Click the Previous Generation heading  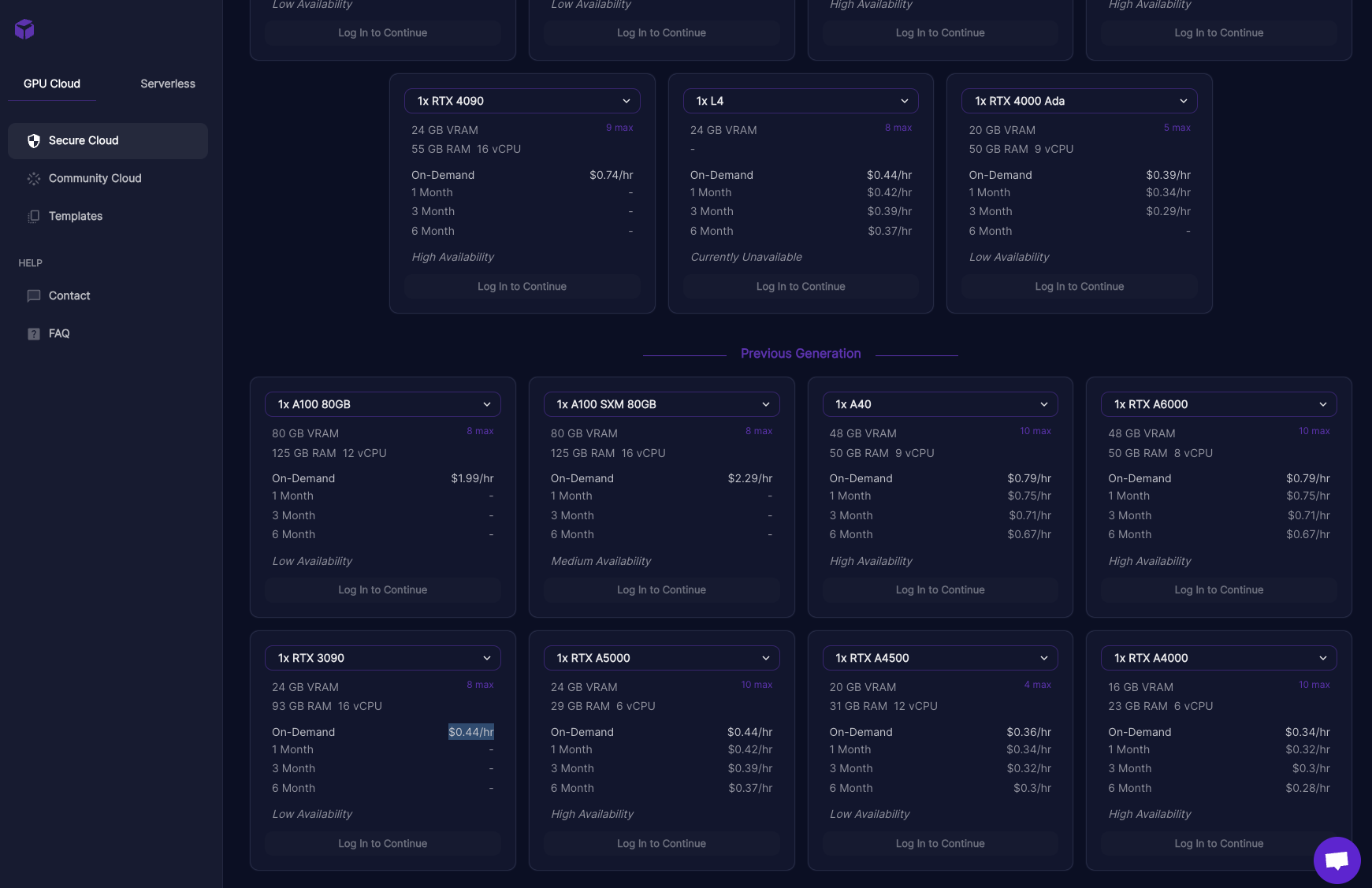pyautogui.click(x=801, y=354)
